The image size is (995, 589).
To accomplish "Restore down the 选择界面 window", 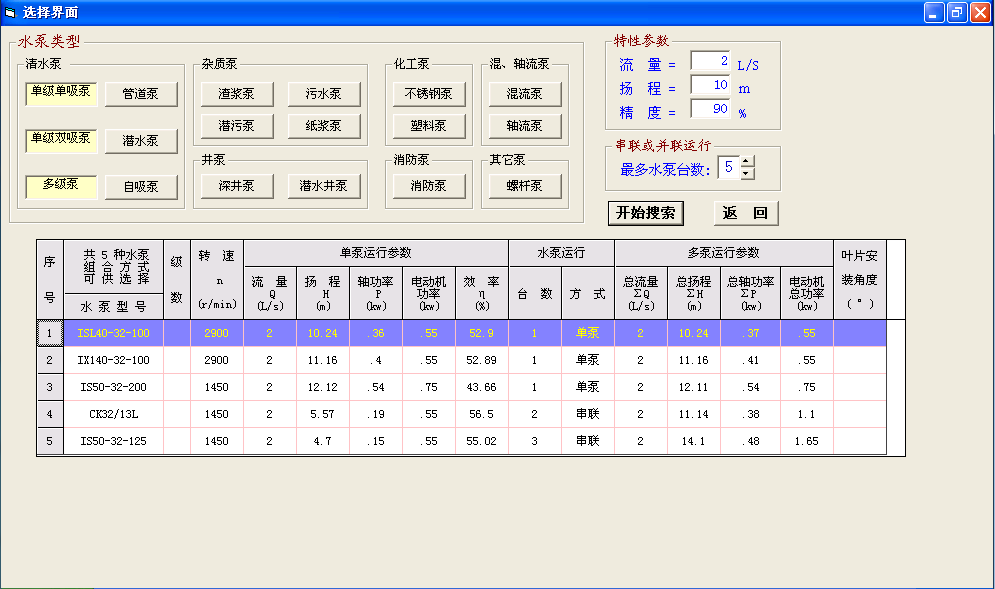I will [957, 13].
